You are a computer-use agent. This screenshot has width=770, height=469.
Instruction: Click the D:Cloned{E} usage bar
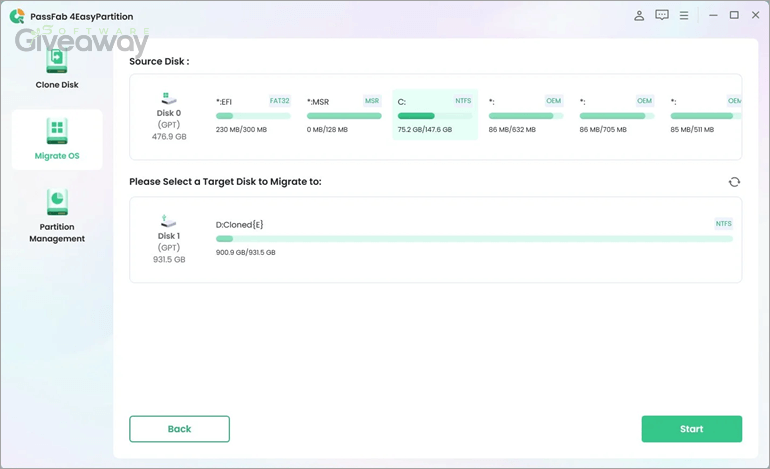click(474, 239)
